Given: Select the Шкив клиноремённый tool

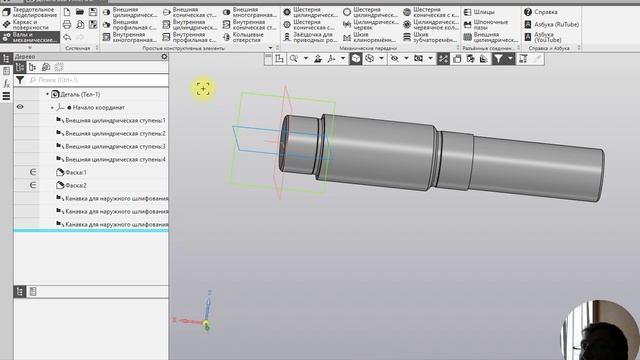Looking at the screenshot, I should pyautogui.click(x=370, y=37).
